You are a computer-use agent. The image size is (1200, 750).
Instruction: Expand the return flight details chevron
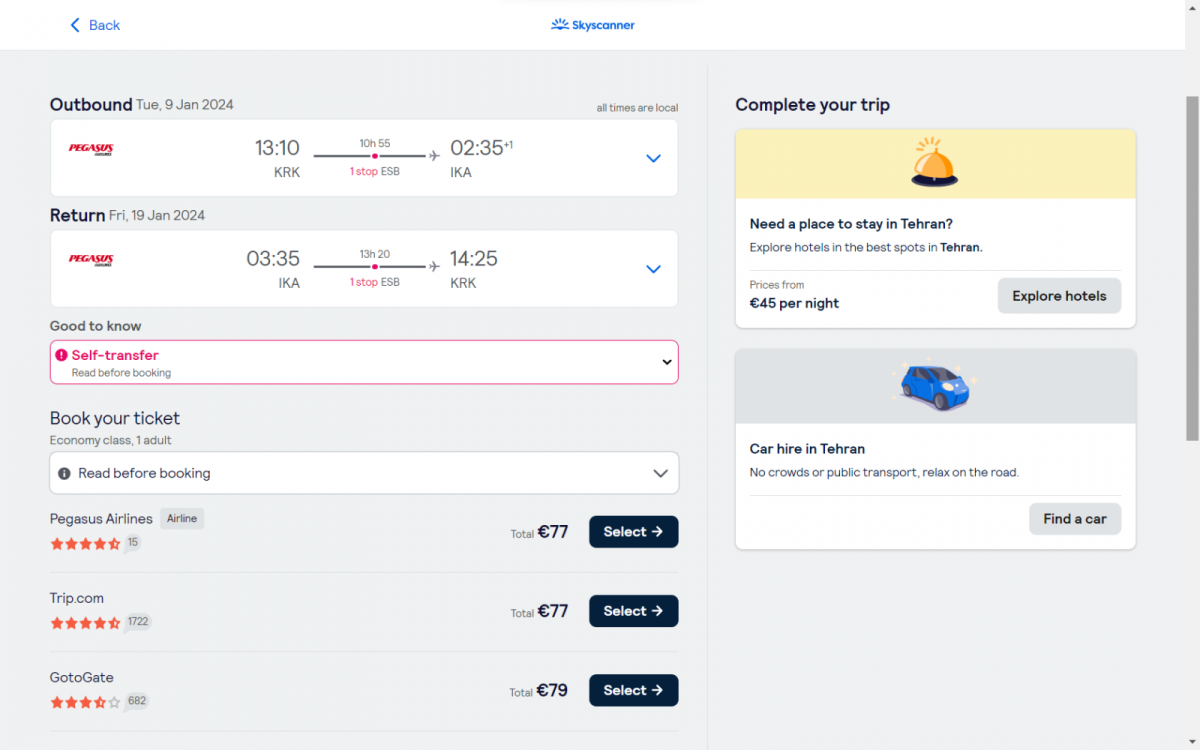653,269
